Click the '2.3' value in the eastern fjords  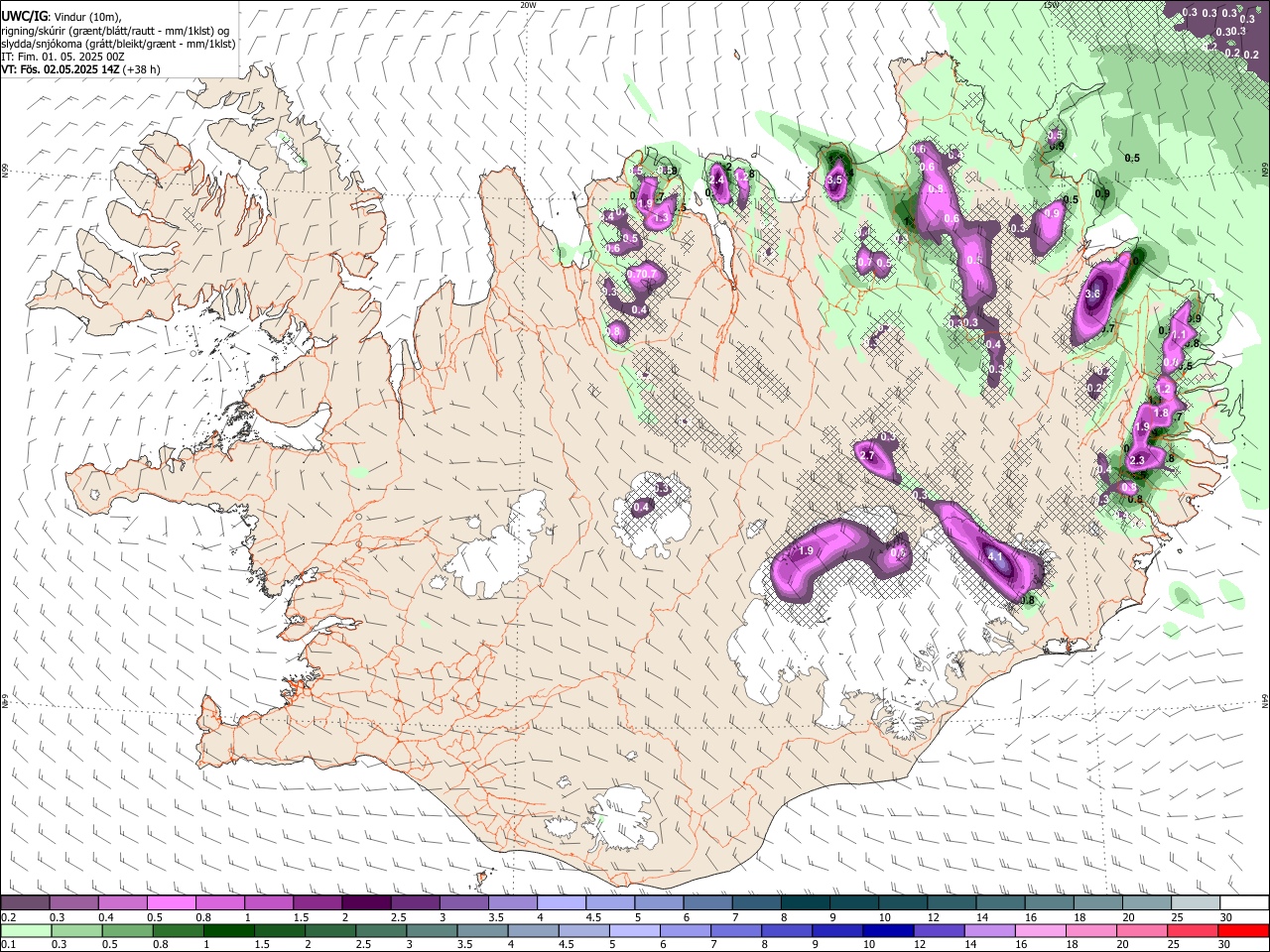[x=1138, y=460]
